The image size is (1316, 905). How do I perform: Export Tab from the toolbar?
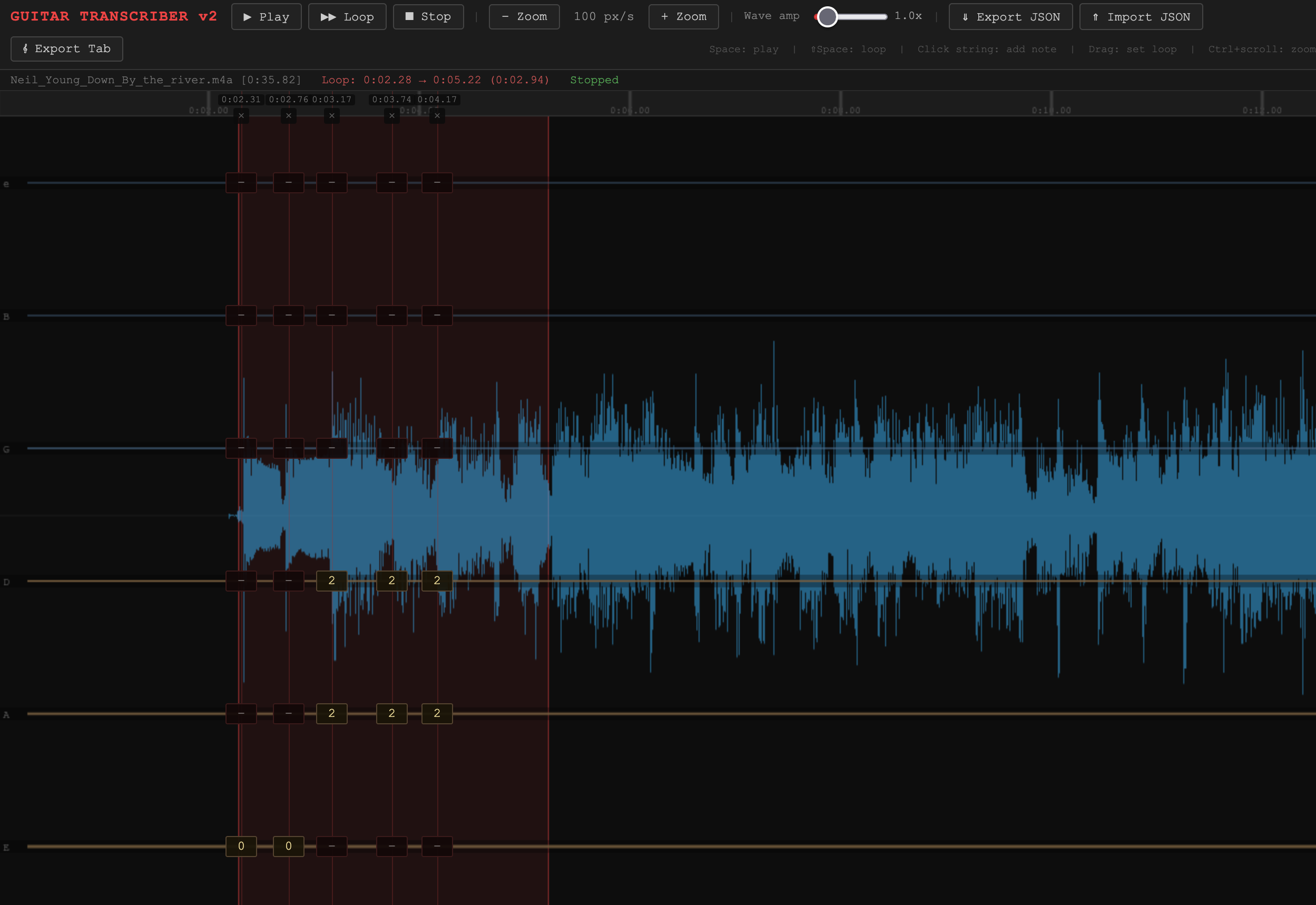[67, 49]
